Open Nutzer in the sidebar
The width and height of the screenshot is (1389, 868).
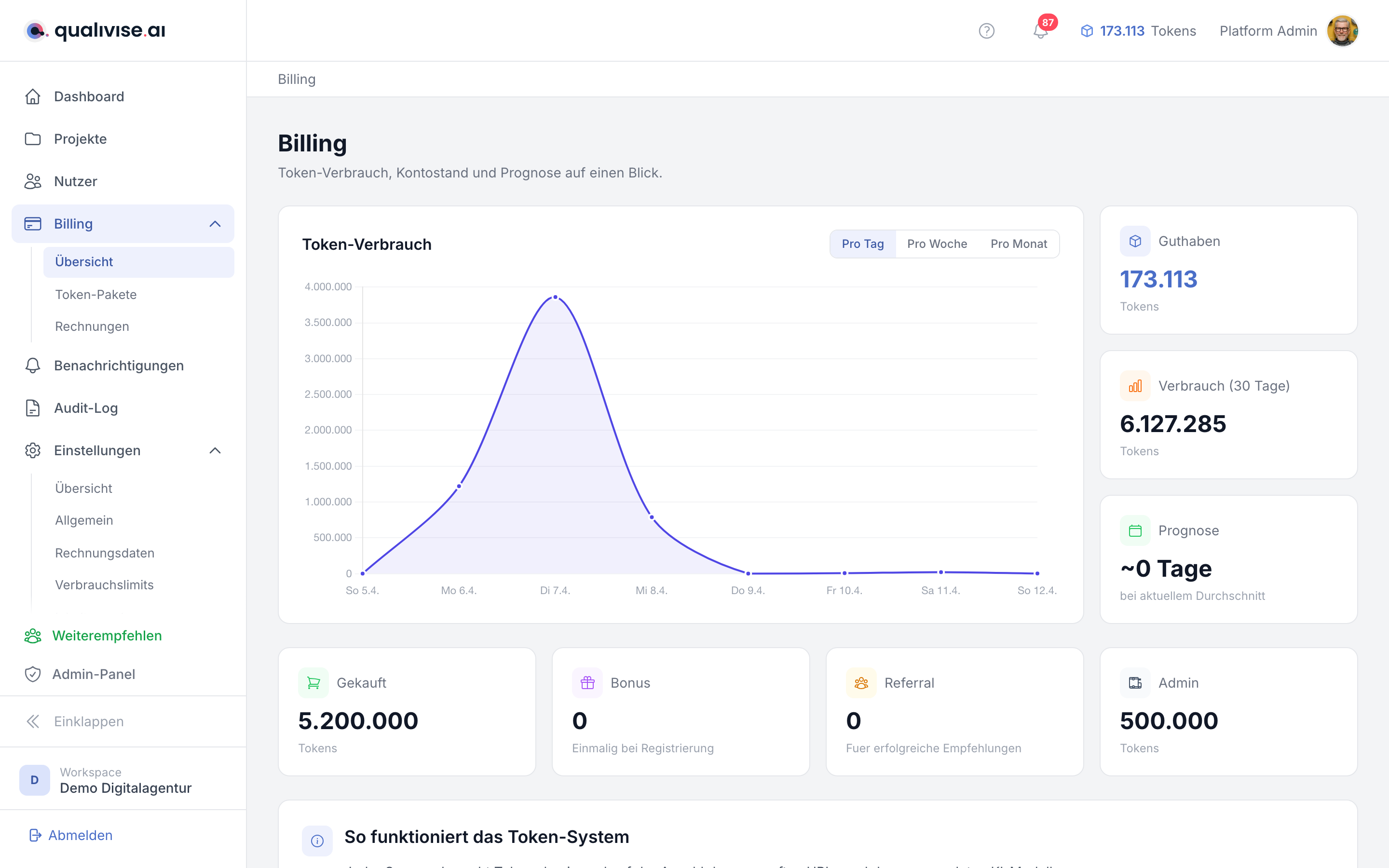click(x=123, y=181)
